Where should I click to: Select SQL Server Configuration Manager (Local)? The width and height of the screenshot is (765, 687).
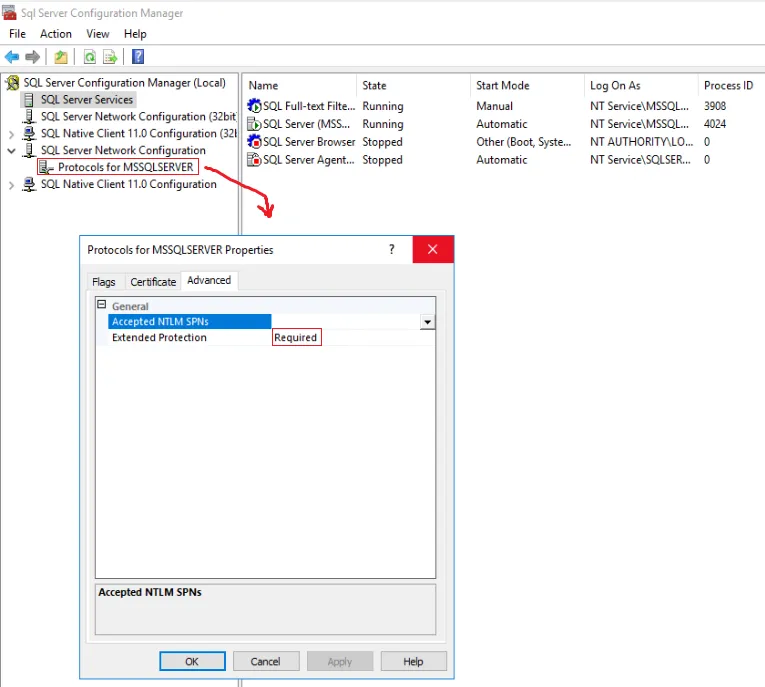[x=124, y=83]
